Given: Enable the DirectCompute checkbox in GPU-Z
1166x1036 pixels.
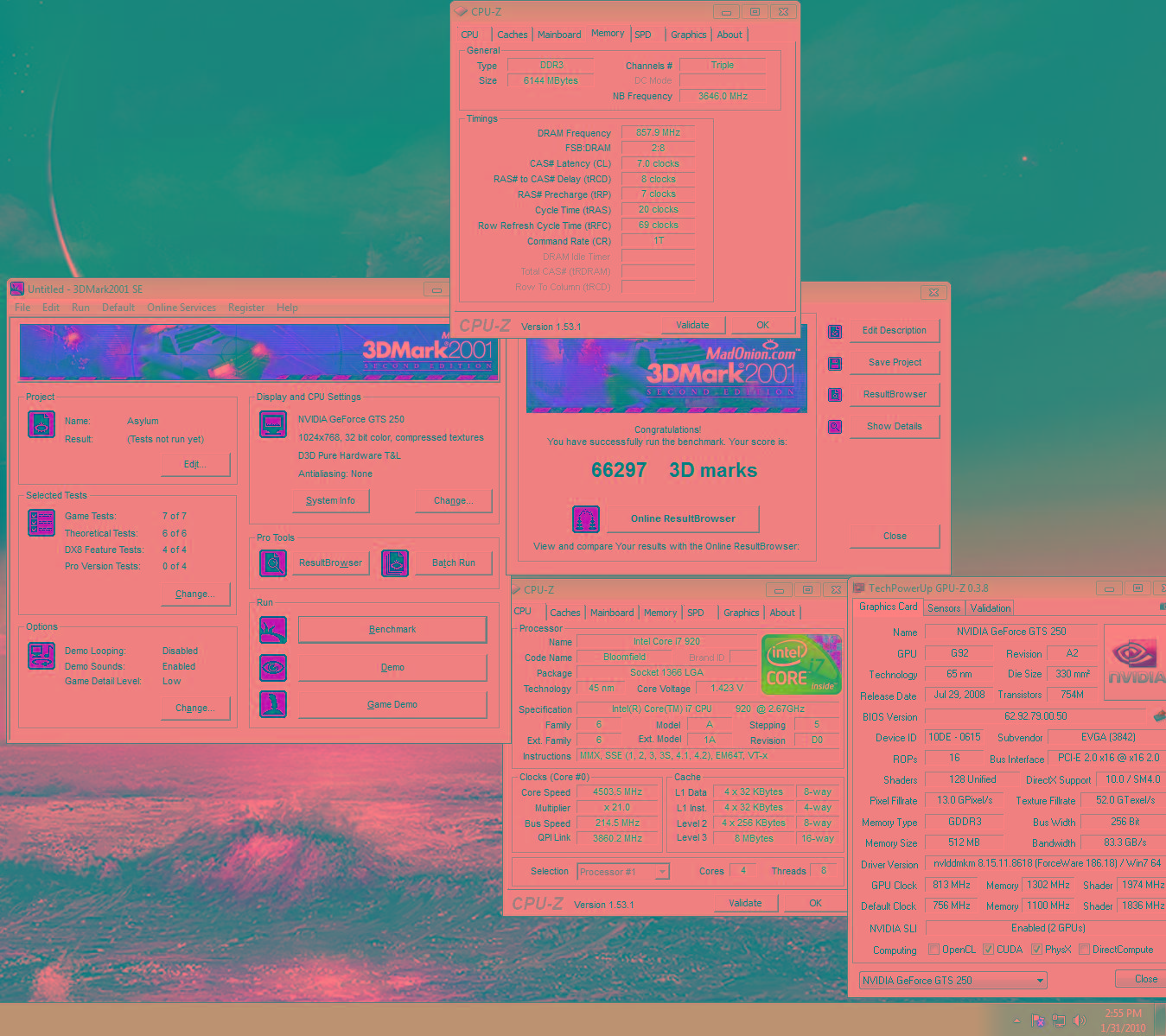Looking at the screenshot, I should click(x=1084, y=950).
